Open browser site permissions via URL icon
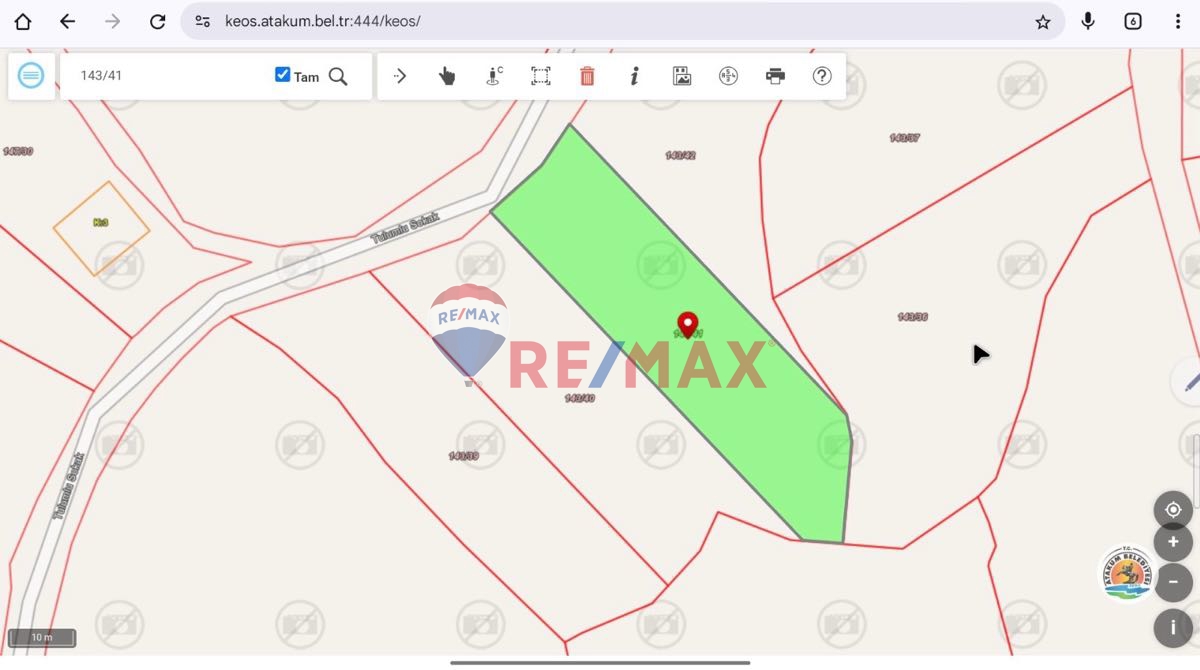 pos(203,20)
